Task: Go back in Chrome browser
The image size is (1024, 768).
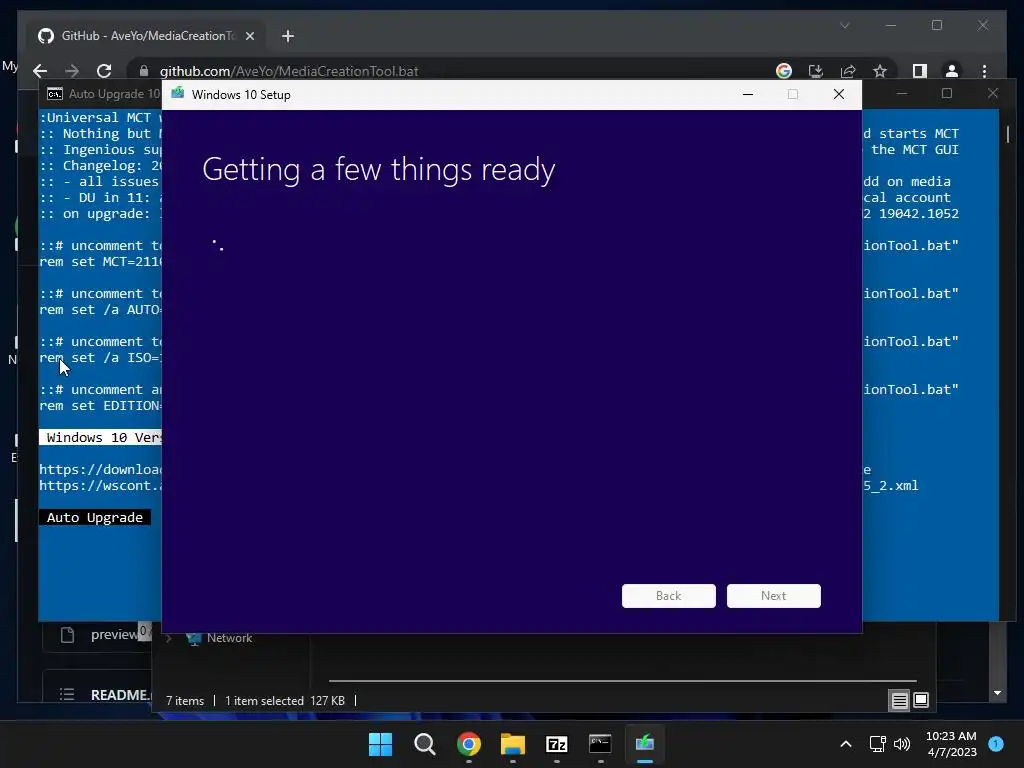Action: (40, 71)
